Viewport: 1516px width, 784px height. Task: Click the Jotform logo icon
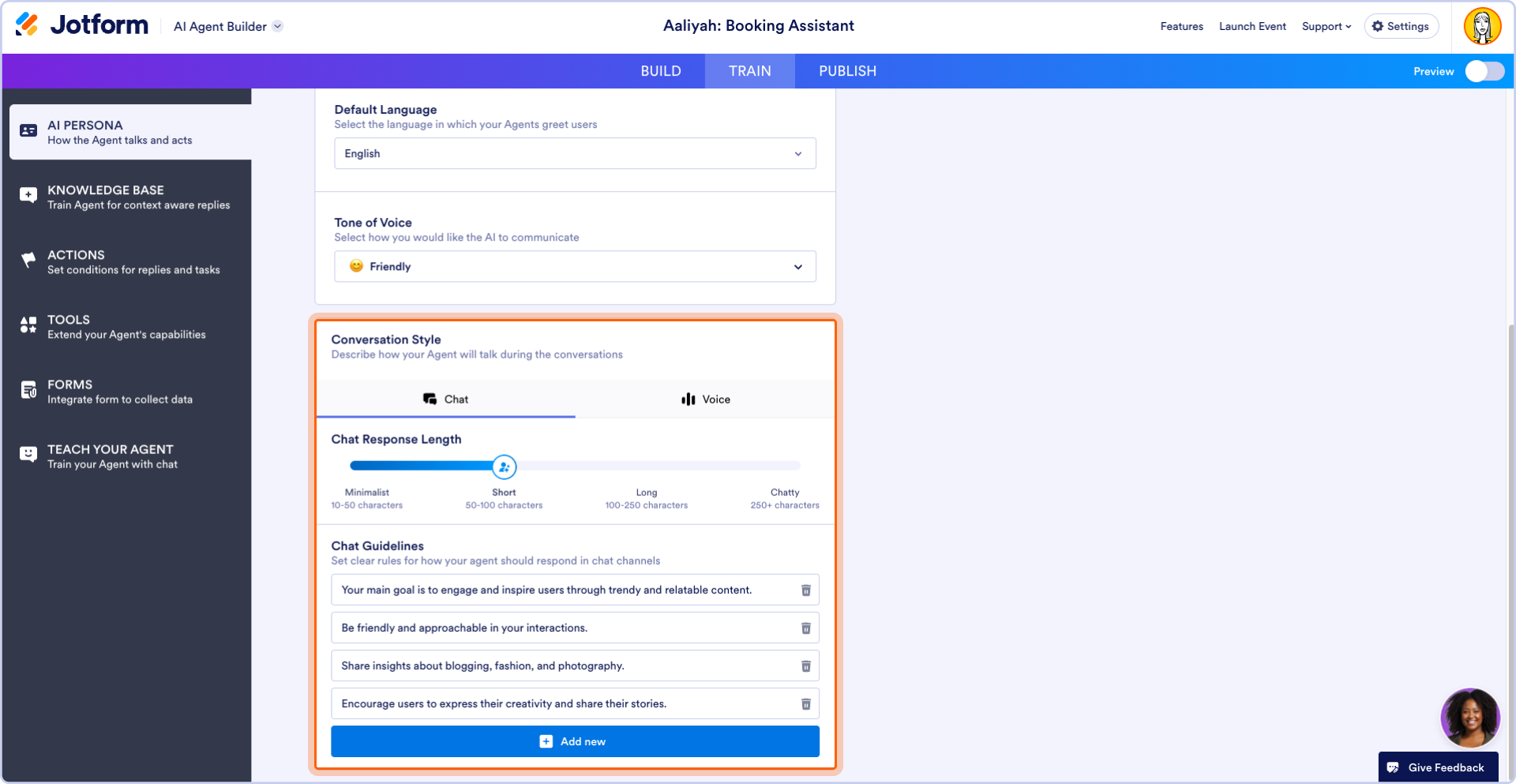tap(27, 24)
